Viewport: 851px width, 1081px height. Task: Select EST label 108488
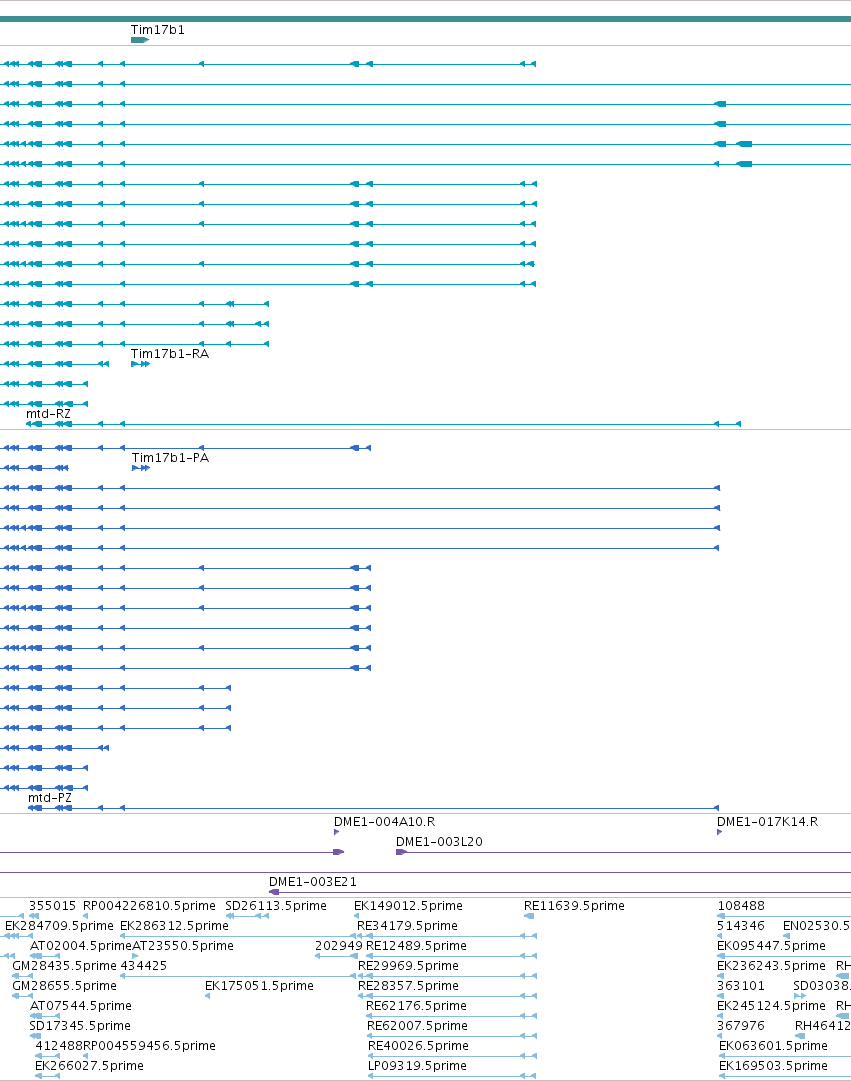coord(741,906)
